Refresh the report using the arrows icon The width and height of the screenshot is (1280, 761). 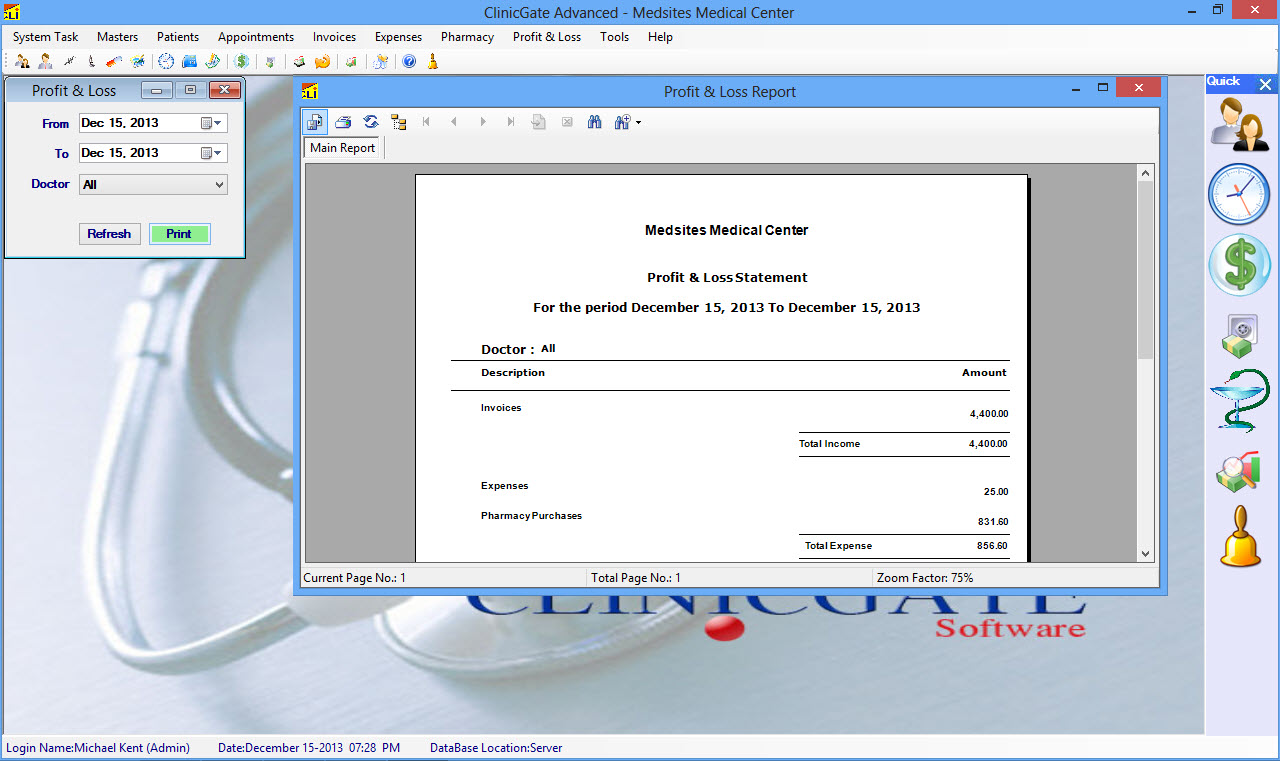click(x=371, y=122)
